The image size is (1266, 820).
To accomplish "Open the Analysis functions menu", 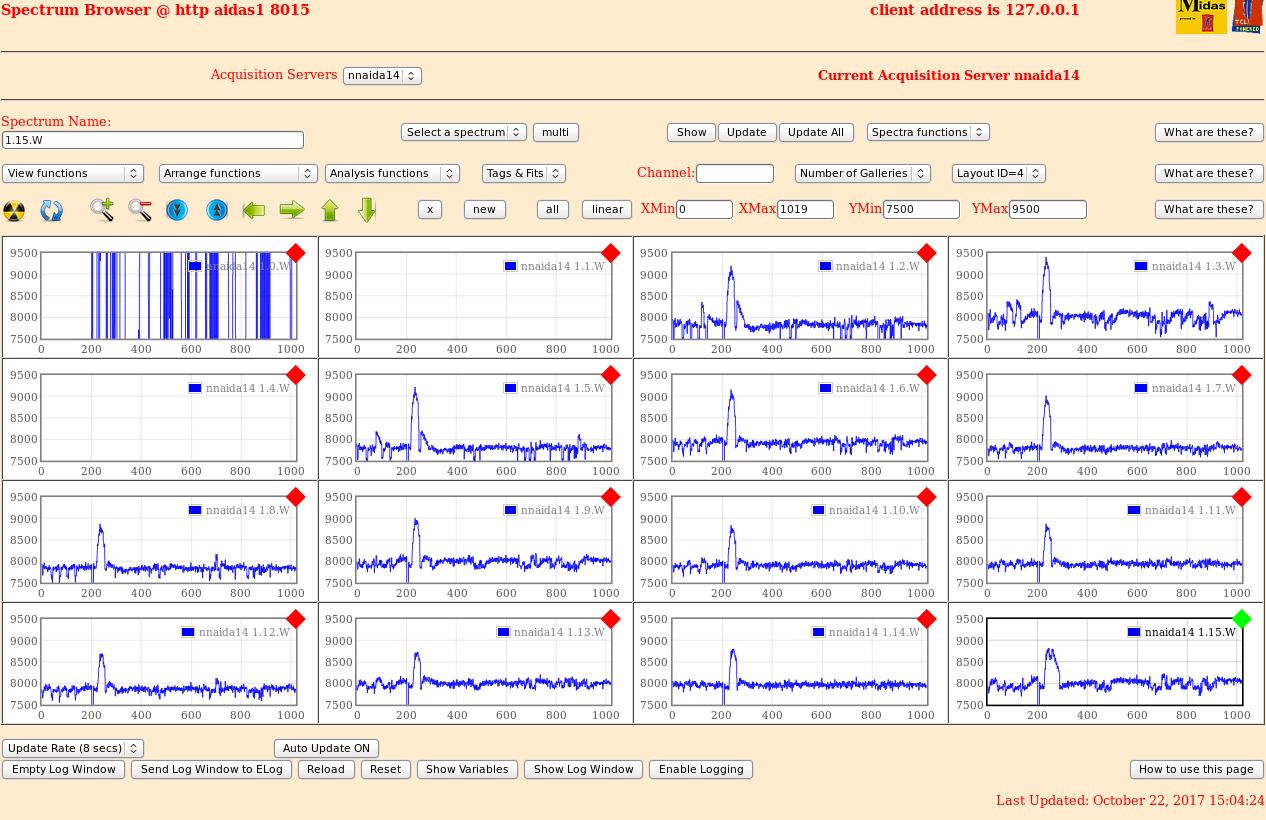I will [392, 173].
